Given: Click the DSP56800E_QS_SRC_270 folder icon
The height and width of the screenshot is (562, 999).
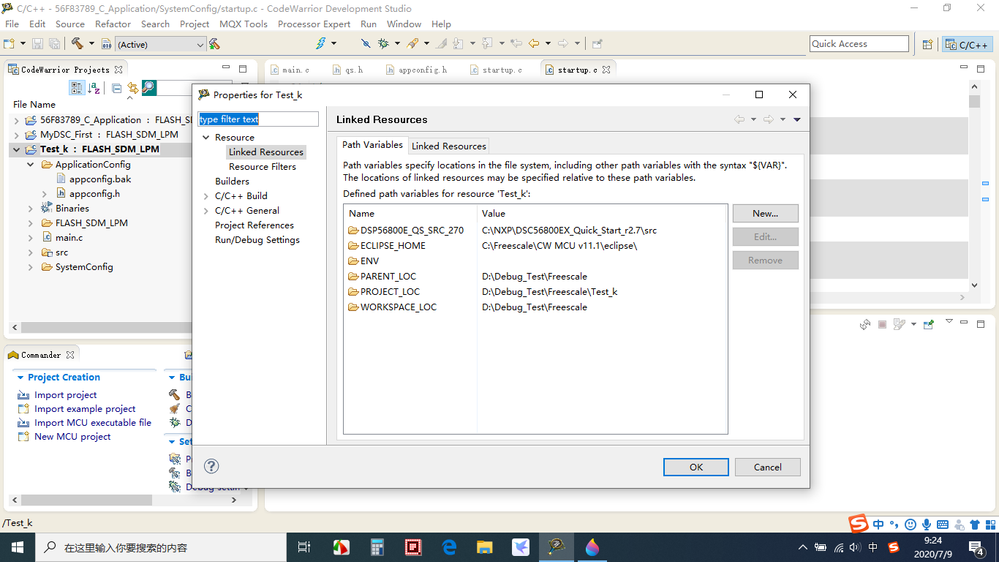Looking at the screenshot, I should (x=353, y=230).
